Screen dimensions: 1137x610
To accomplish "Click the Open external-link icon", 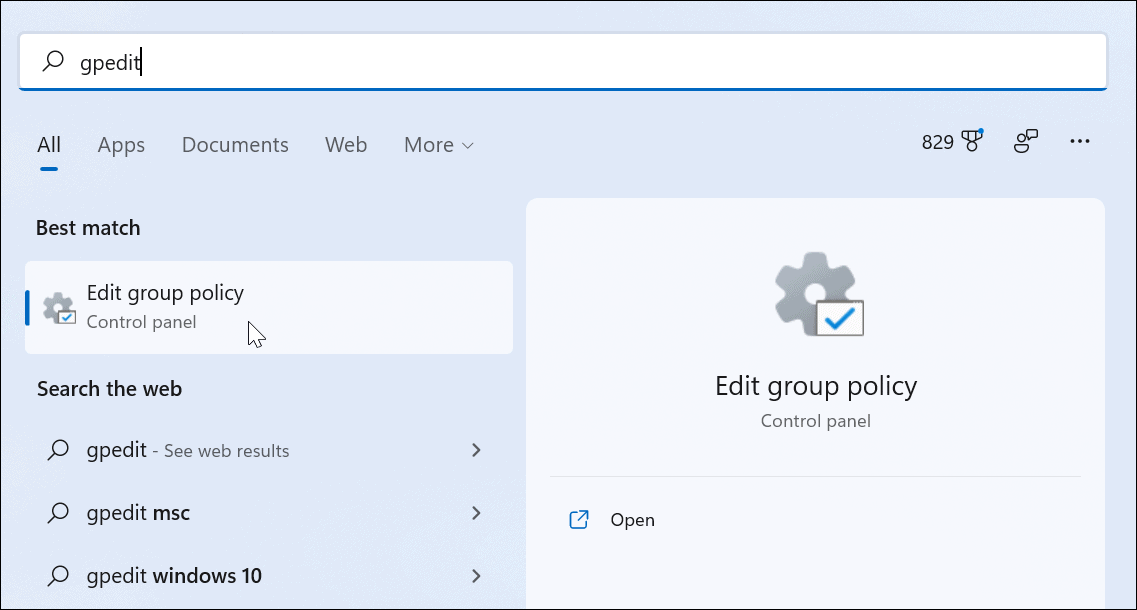I will coord(579,520).
